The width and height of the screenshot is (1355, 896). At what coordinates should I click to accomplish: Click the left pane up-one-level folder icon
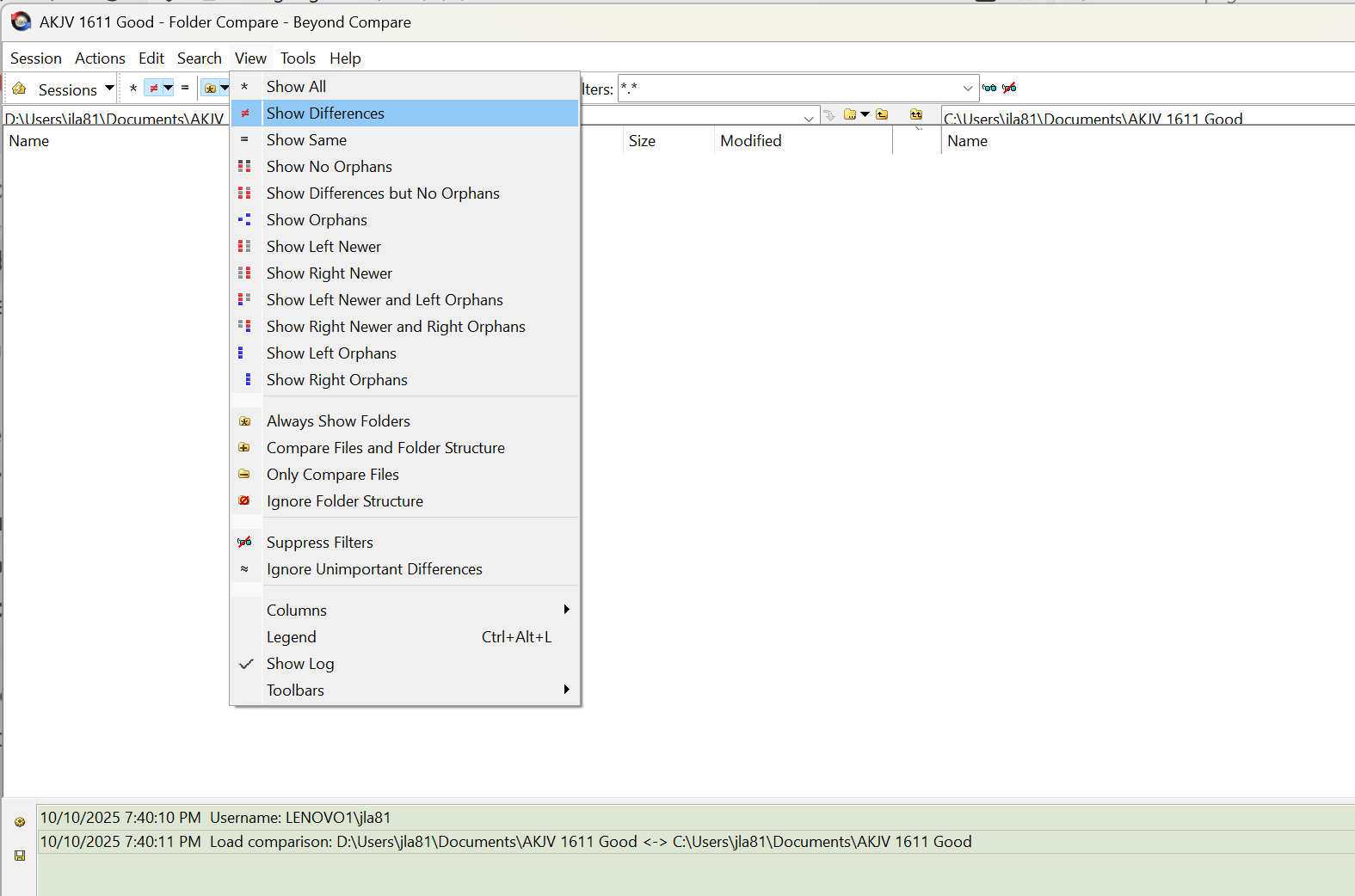(x=882, y=115)
